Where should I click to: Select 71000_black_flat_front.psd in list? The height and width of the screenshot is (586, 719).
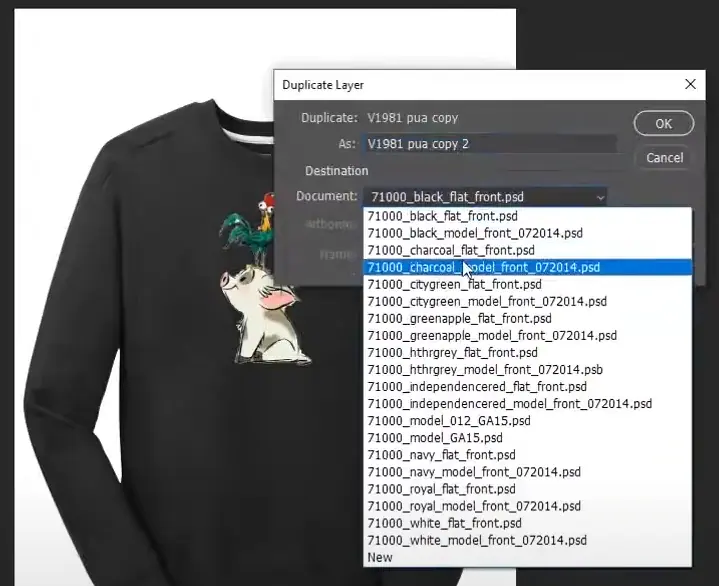[527, 216]
